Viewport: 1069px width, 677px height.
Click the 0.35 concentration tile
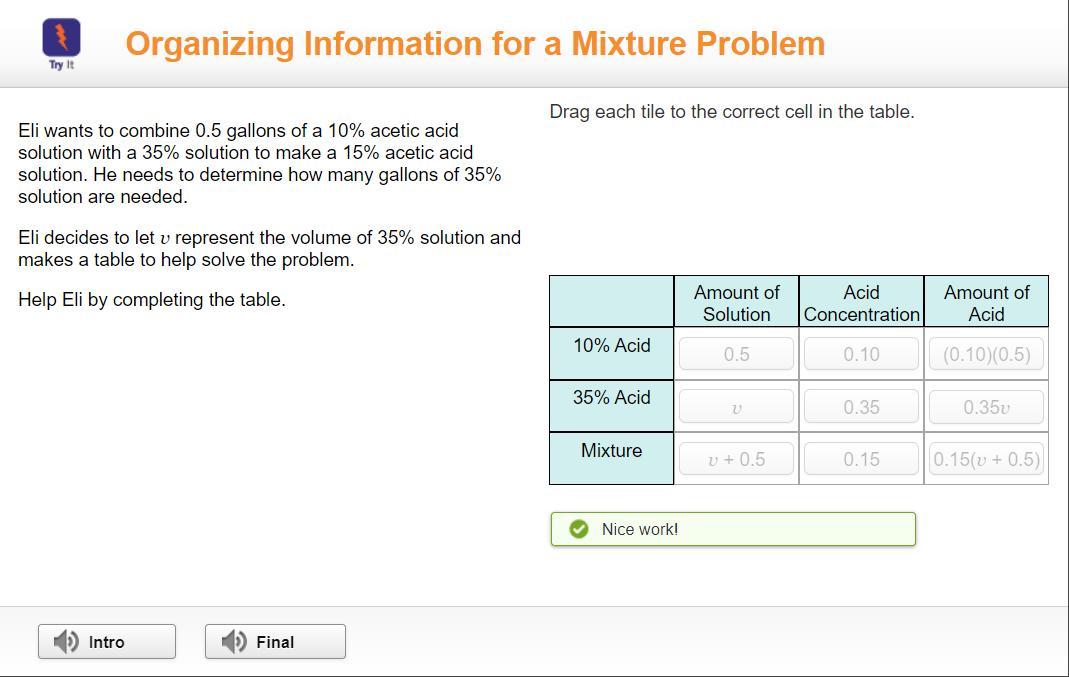tap(861, 407)
